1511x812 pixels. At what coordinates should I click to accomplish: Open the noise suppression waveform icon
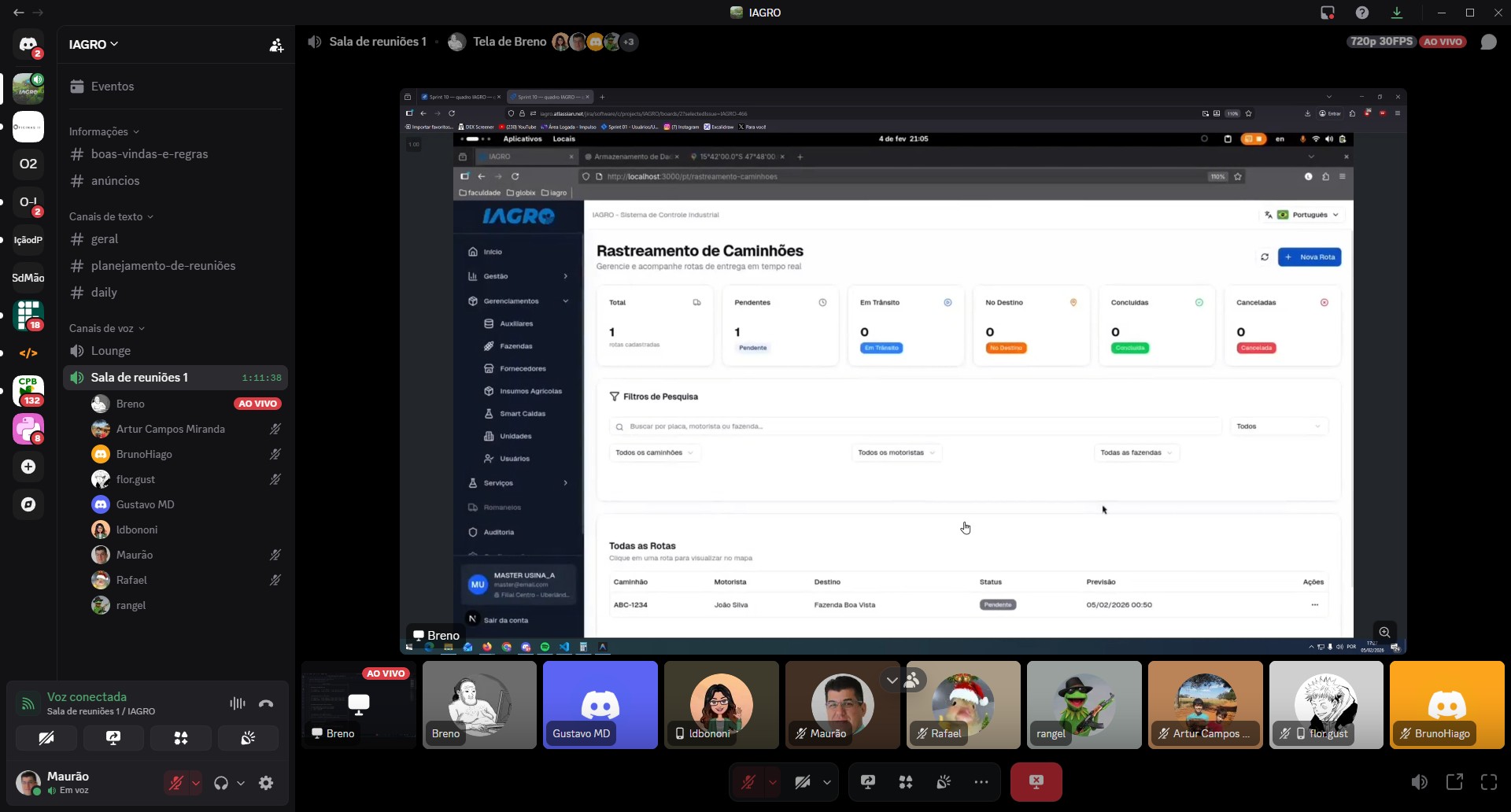(x=237, y=703)
